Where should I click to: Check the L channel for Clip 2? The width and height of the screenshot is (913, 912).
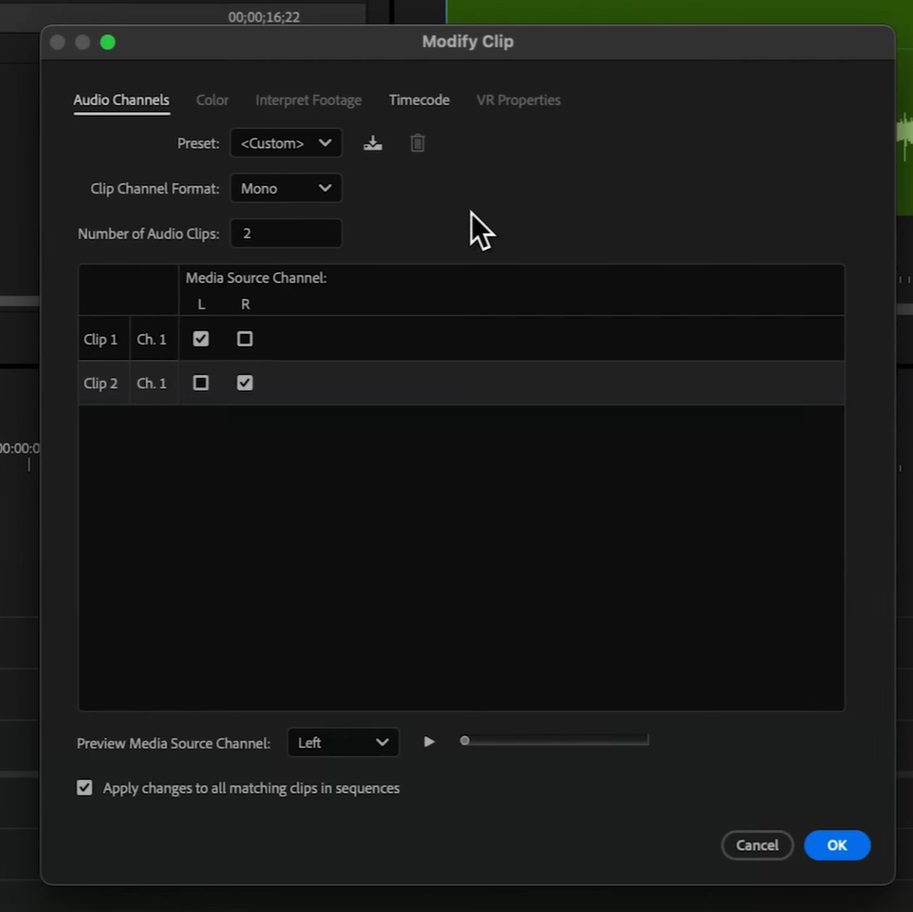[201, 383]
